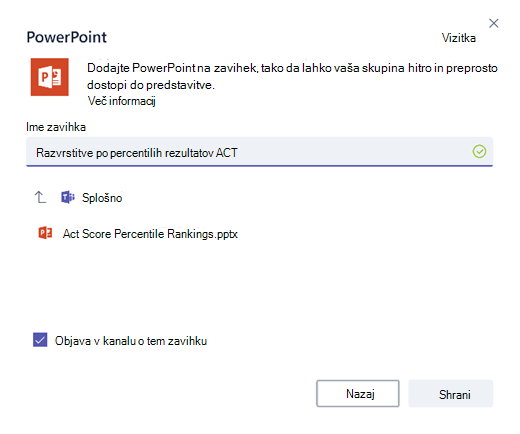Close the PowerPoint tab dialog

click(494, 23)
